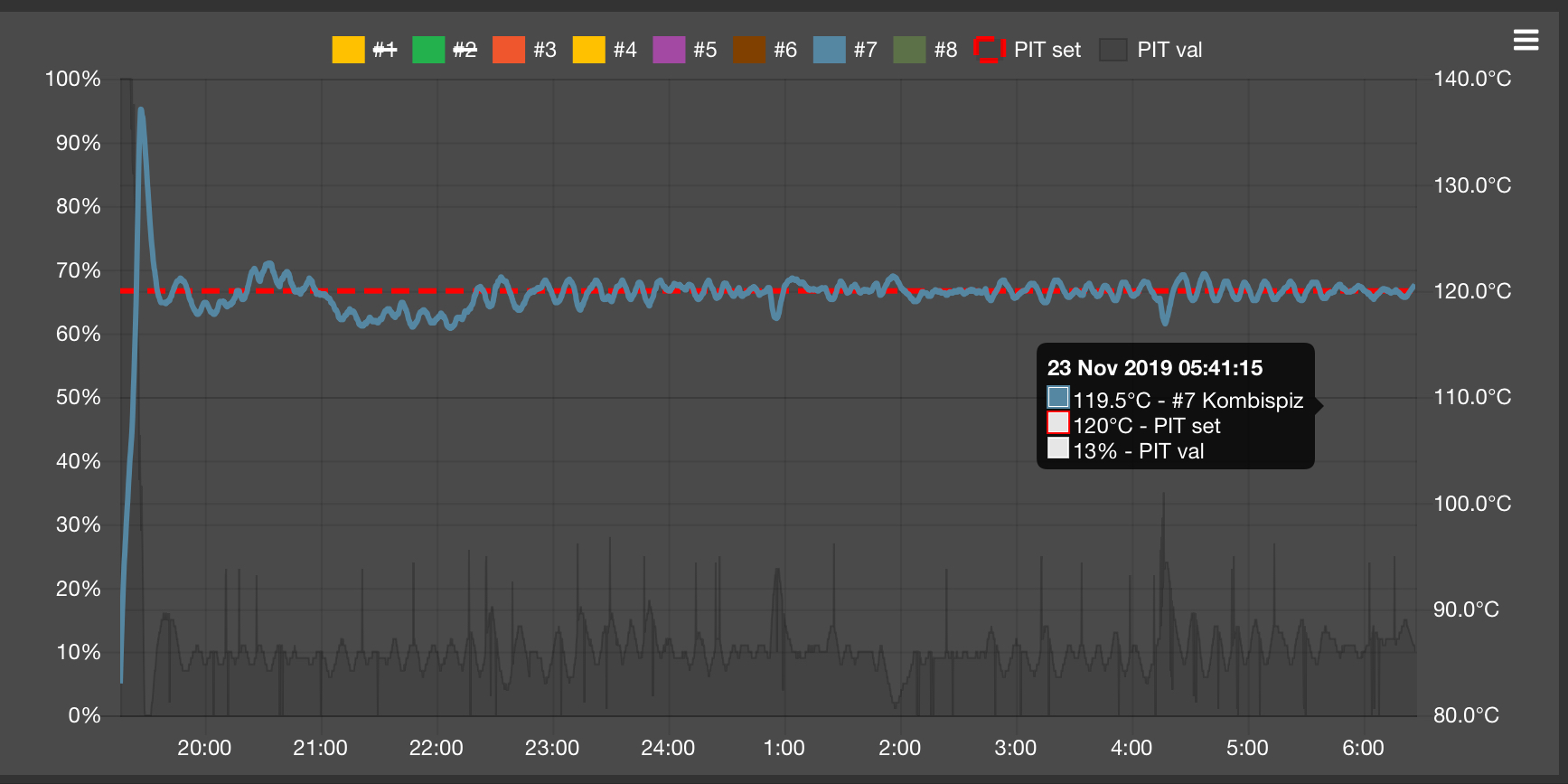Click the 24:00 time axis label
The image size is (1568, 784).
[668, 748]
